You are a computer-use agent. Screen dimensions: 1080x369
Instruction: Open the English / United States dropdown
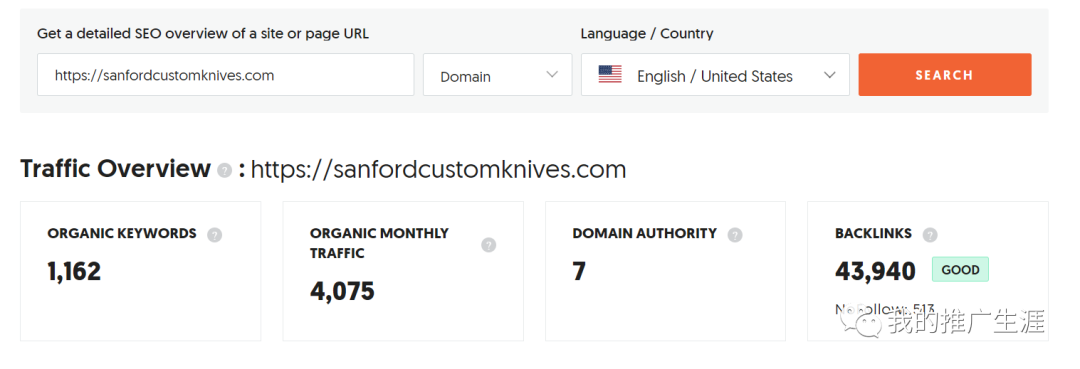[715, 74]
